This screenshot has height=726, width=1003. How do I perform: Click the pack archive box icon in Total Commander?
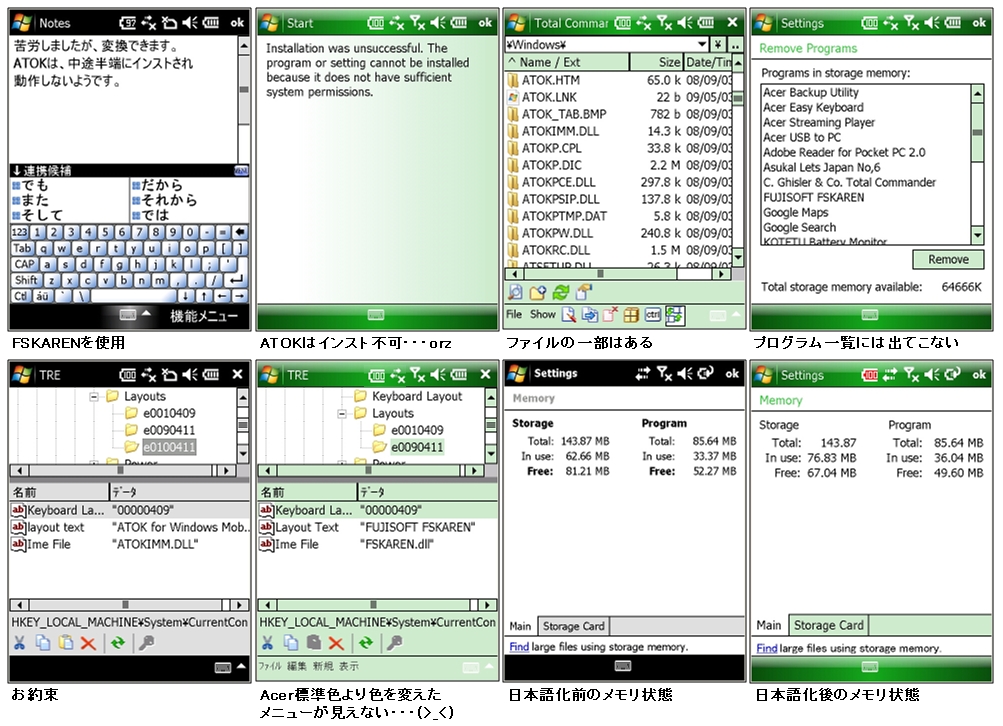[631, 315]
